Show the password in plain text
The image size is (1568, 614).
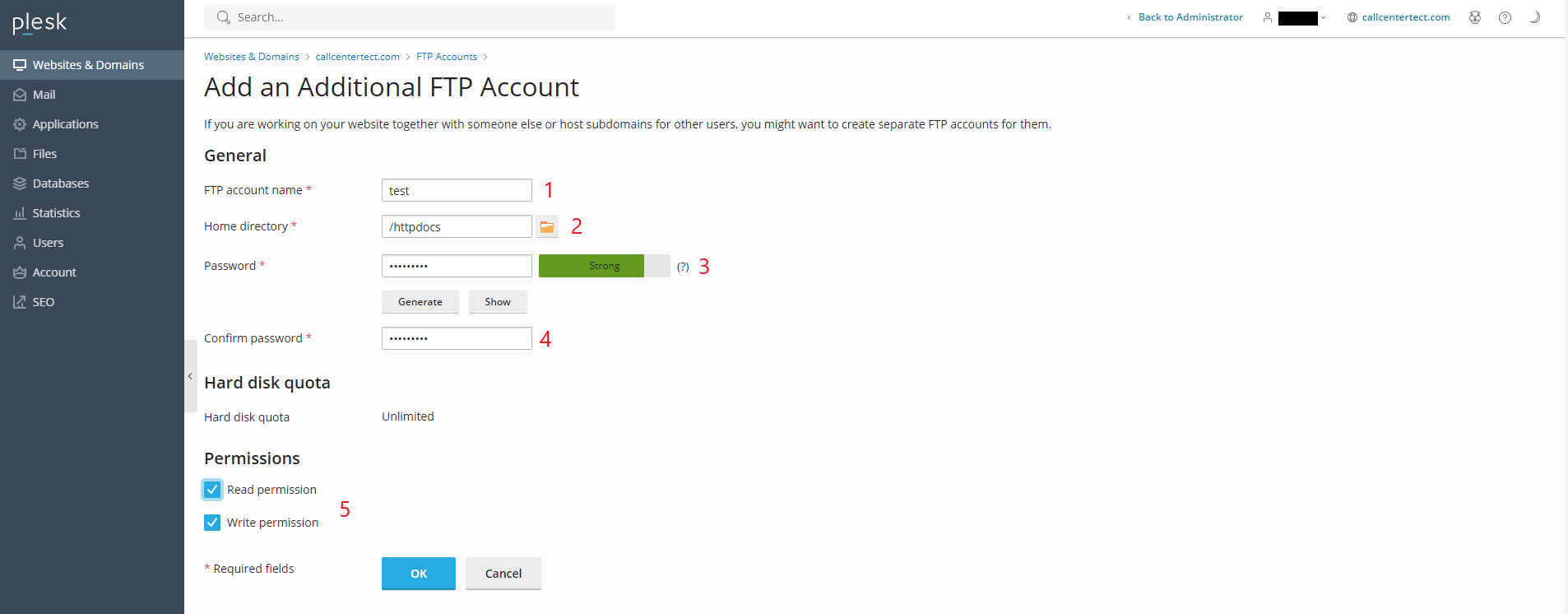tap(498, 302)
